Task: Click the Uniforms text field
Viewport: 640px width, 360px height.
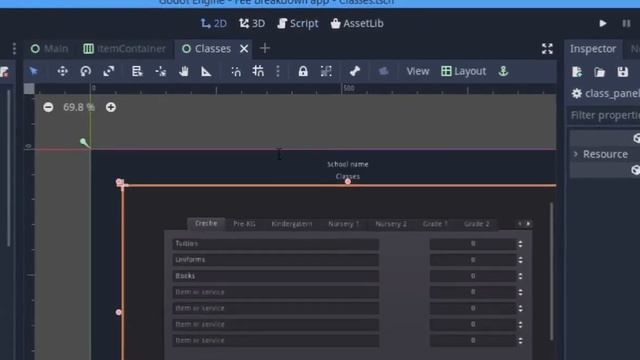Action: pos(276,260)
